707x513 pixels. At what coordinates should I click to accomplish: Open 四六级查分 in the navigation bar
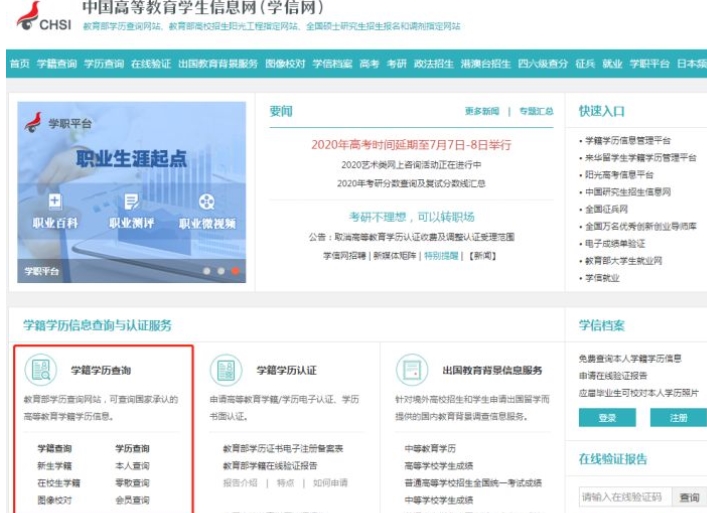click(x=543, y=64)
